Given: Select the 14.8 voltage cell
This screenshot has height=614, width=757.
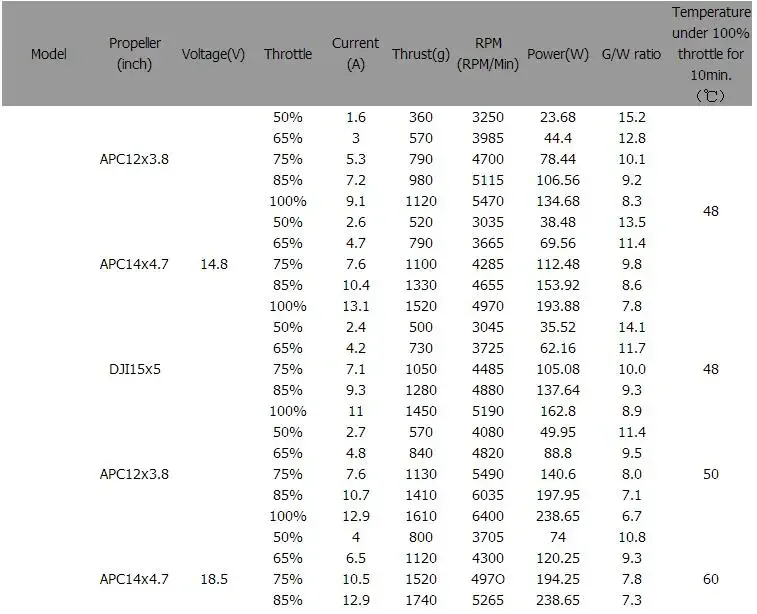Looking at the screenshot, I should (x=214, y=264).
